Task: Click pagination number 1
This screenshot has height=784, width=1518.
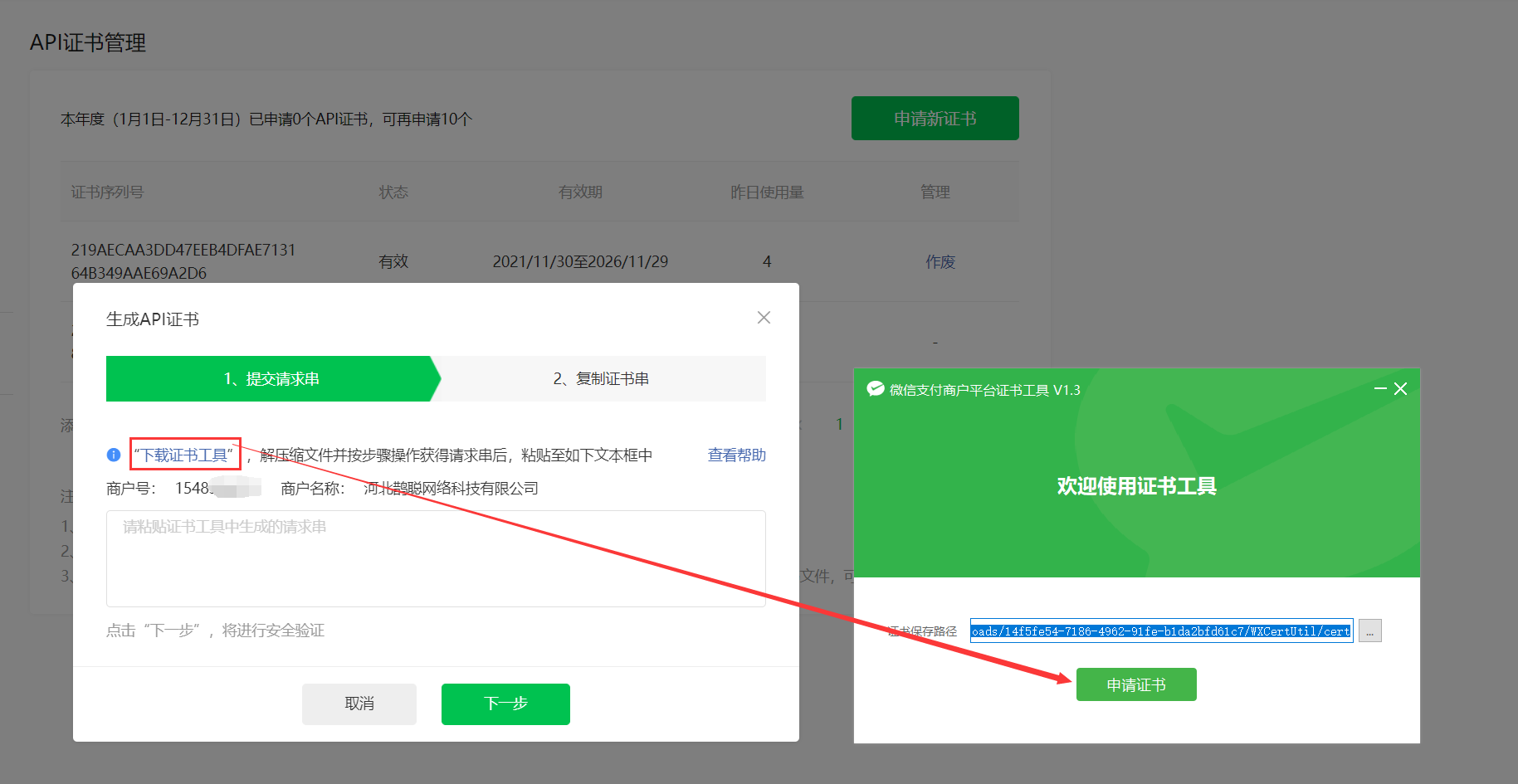Action: point(839,425)
